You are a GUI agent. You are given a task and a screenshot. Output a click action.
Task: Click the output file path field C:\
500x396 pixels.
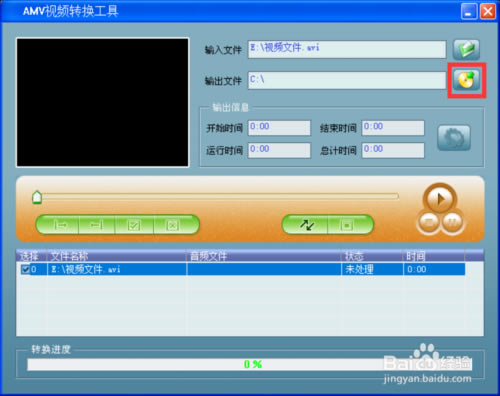coord(347,80)
